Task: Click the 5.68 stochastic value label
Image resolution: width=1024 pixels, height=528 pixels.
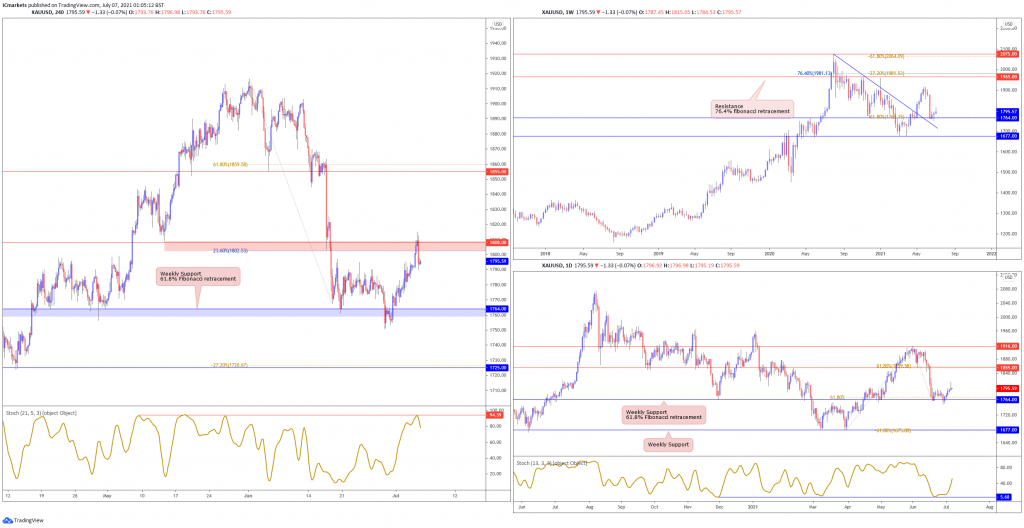Action: [1005, 497]
